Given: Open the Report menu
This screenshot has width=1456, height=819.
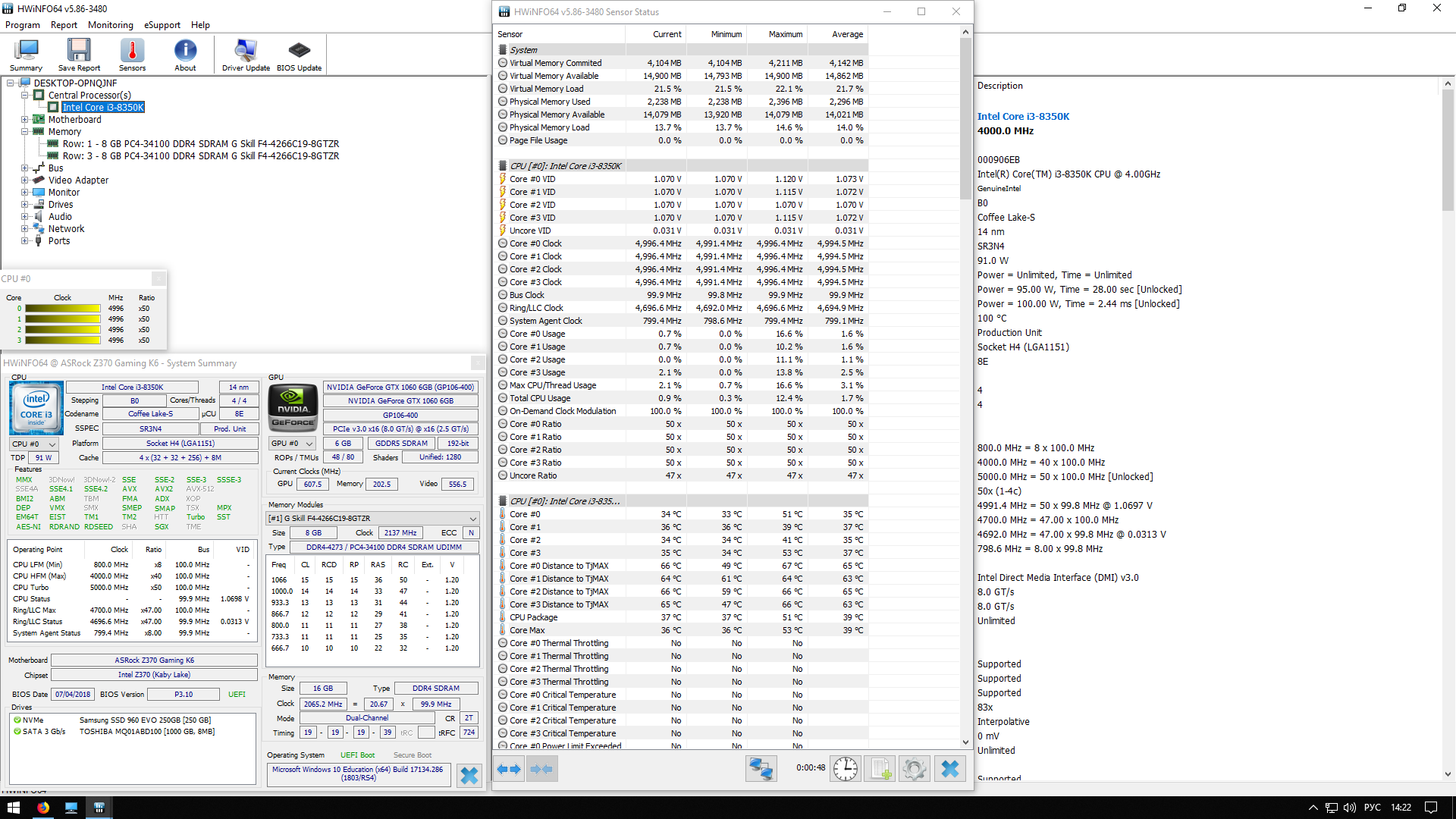Looking at the screenshot, I should 64,25.
